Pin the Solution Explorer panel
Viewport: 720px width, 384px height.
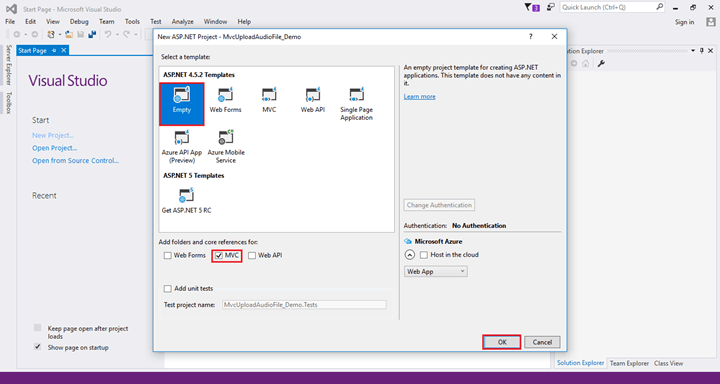point(702,51)
